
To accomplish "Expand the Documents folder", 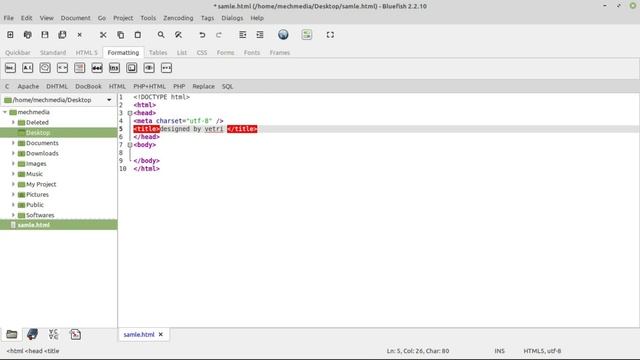I will pos(13,143).
